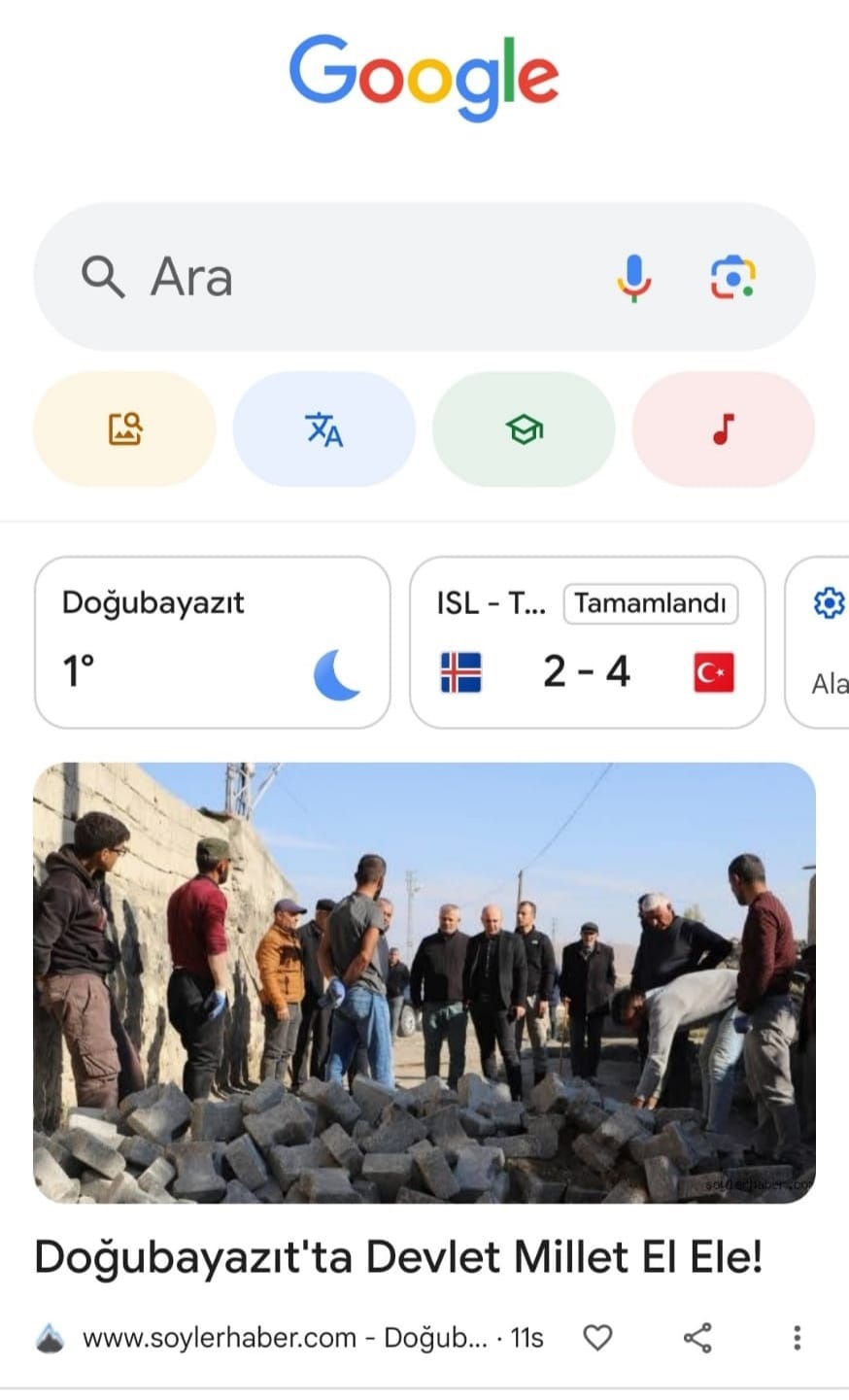Open the homework graduation cap shortcut
This screenshot has width=849, height=1400.
coord(524,428)
